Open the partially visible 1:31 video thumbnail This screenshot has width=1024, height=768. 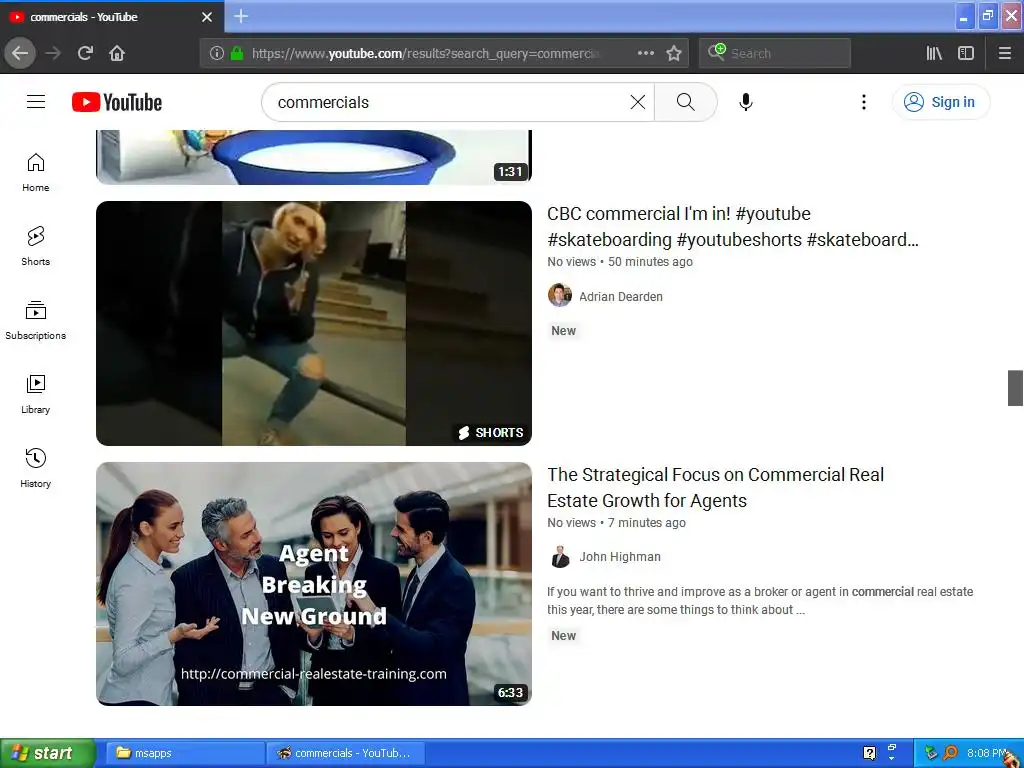point(314,157)
